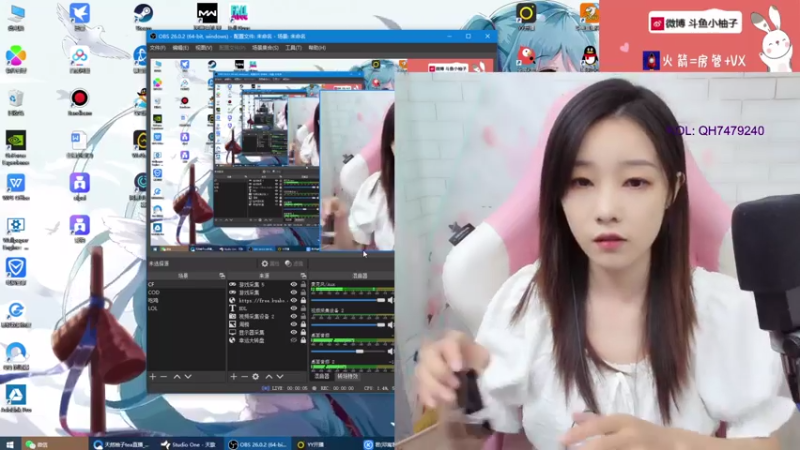The width and height of the screenshot is (800, 450).
Task: Open the Bandicam red record desktop icon
Action: pos(80,101)
